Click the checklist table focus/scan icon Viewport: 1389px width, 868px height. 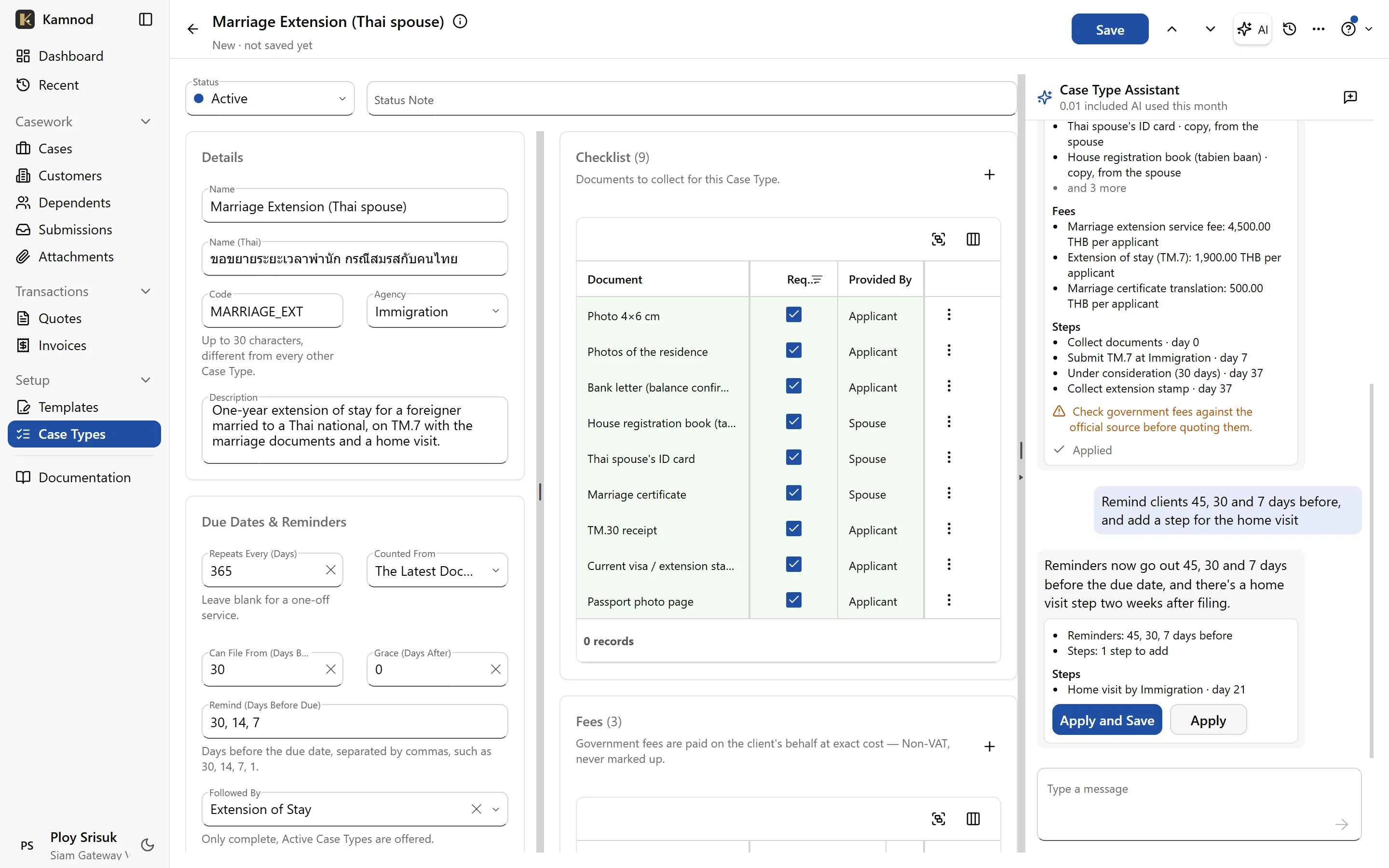click(939, 239)
